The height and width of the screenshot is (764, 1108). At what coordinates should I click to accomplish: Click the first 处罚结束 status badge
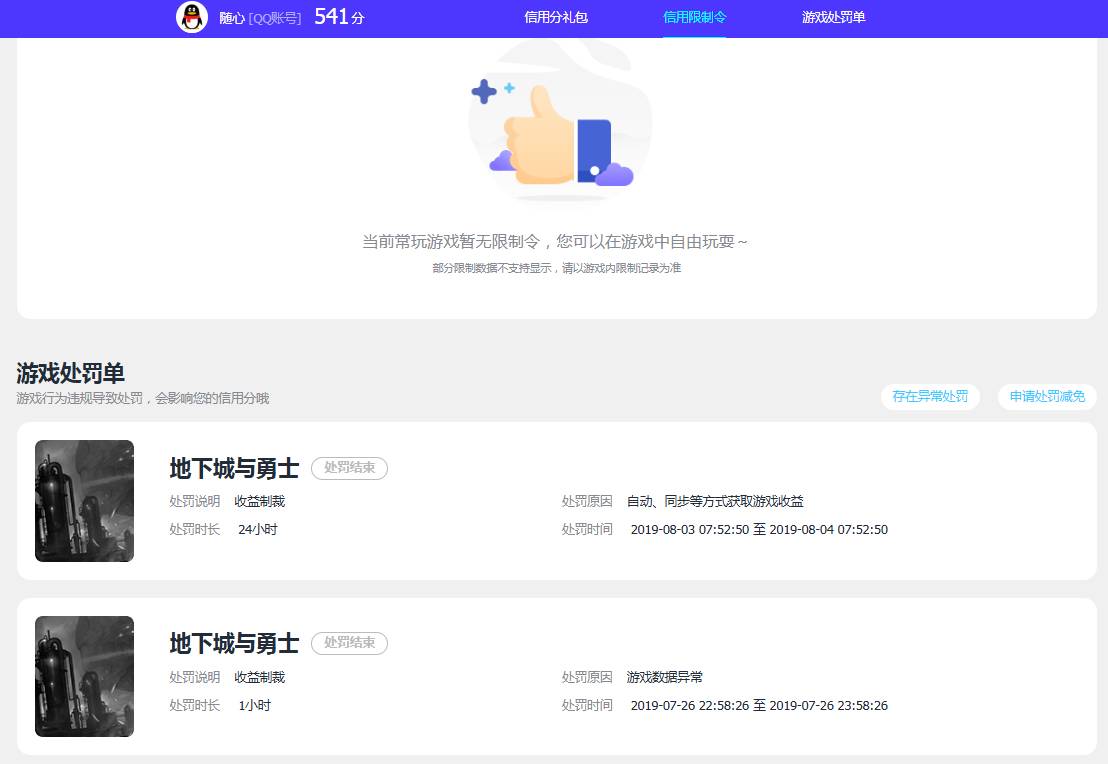click(349, 468)
